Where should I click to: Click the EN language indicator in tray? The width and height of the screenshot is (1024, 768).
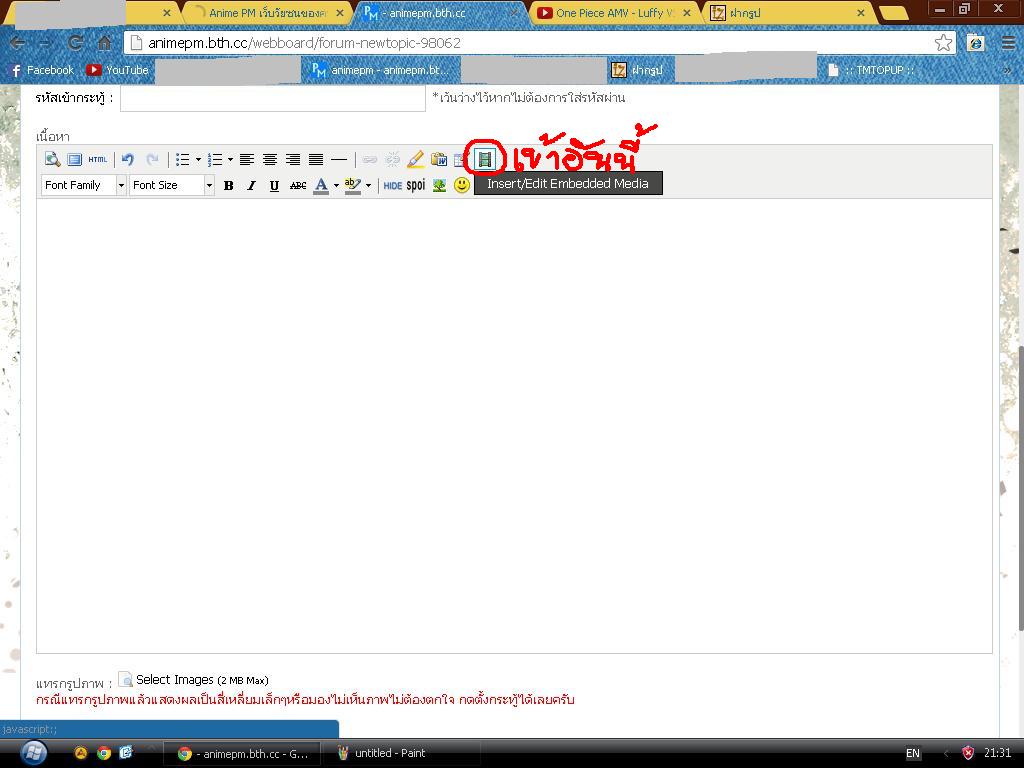912,754
